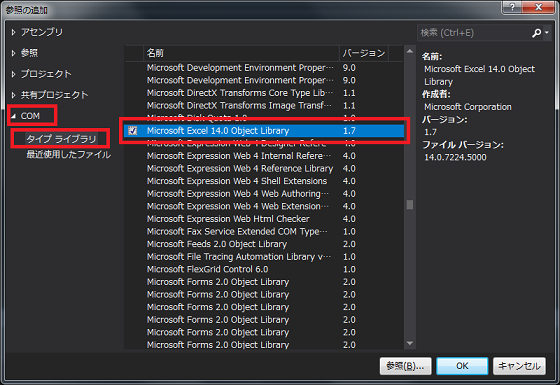
Task: Click the search magnifier icon
Action: [536, 33]
